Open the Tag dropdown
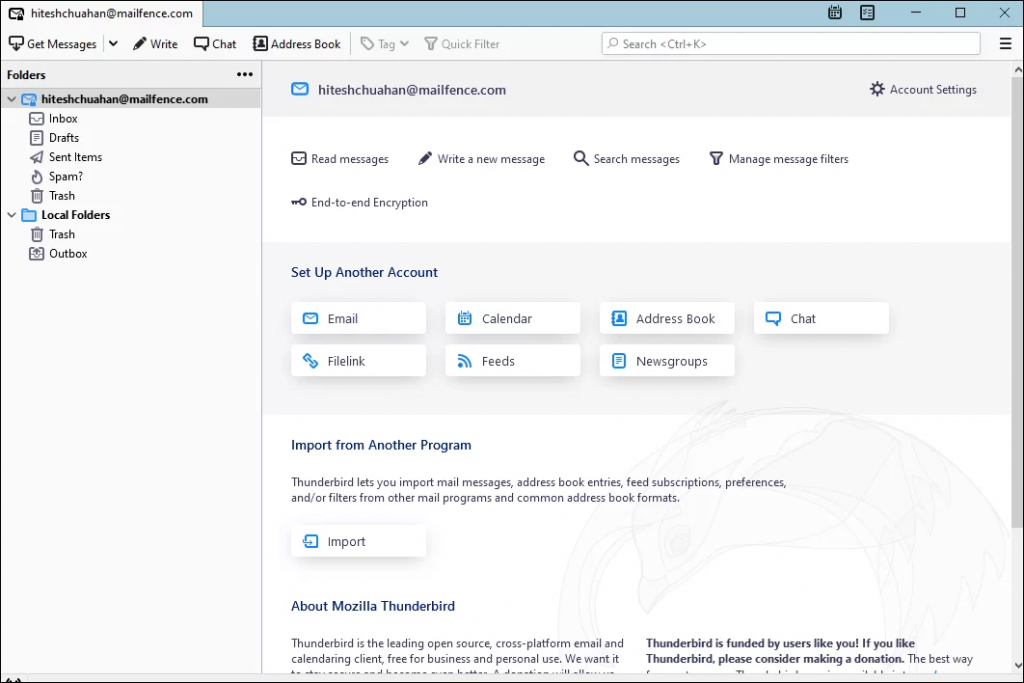The width and height of the screenshot is (1024, 683). pos(385,44)
